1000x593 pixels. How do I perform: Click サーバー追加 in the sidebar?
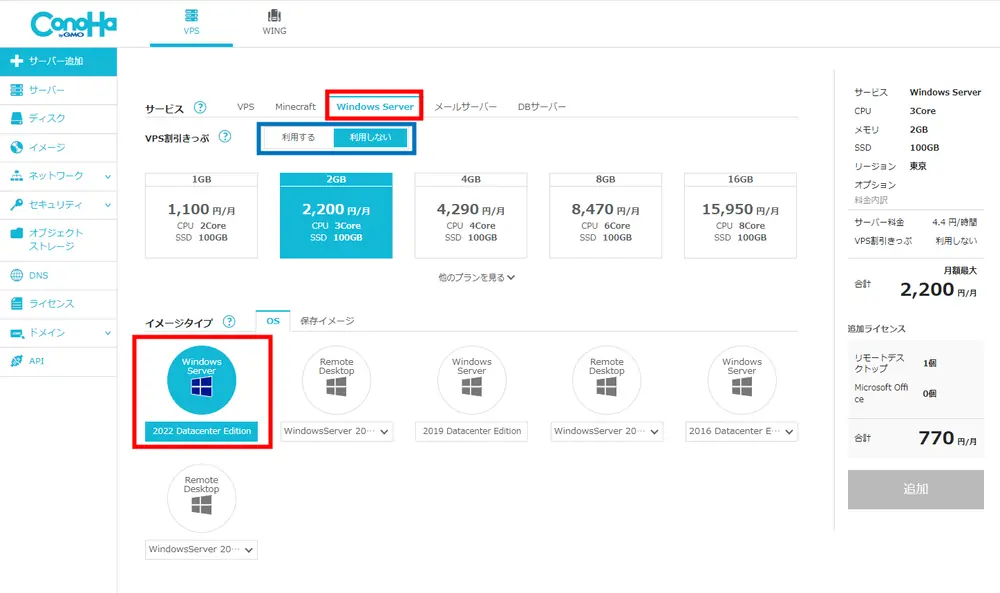click(58, 61)
